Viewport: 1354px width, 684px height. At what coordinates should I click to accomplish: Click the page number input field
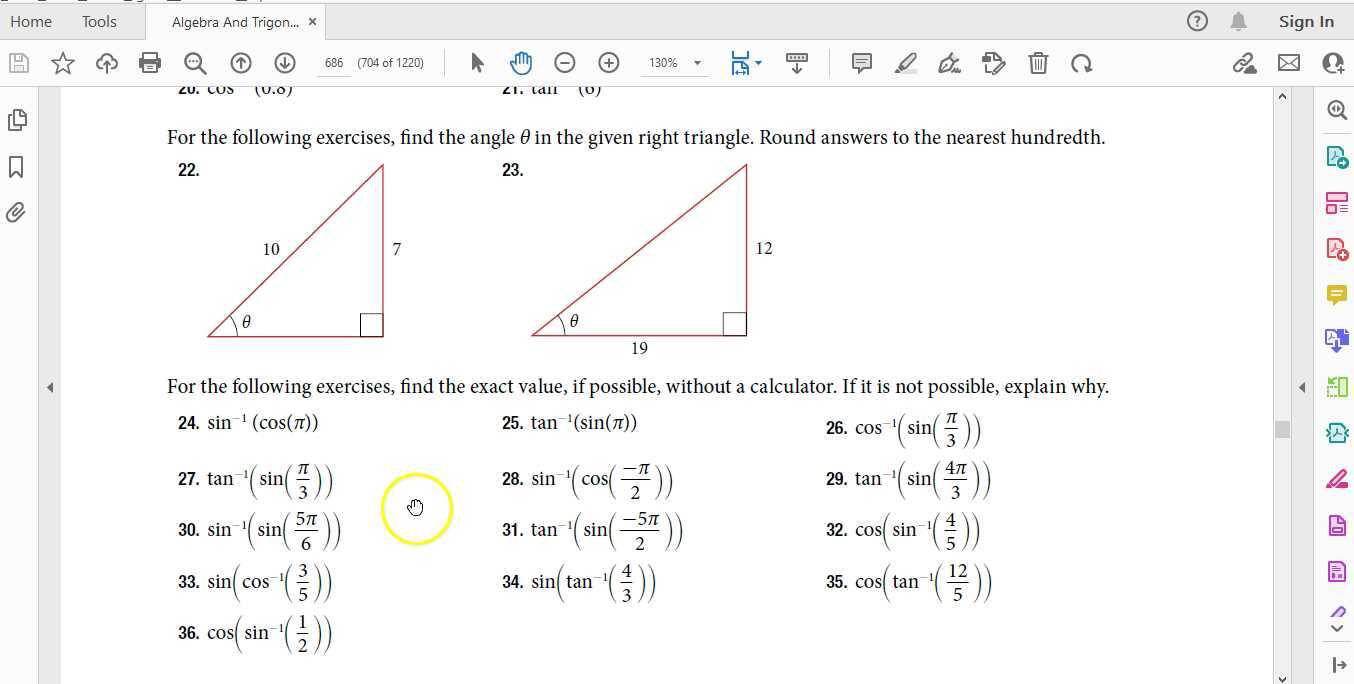(x=334, y=62)
